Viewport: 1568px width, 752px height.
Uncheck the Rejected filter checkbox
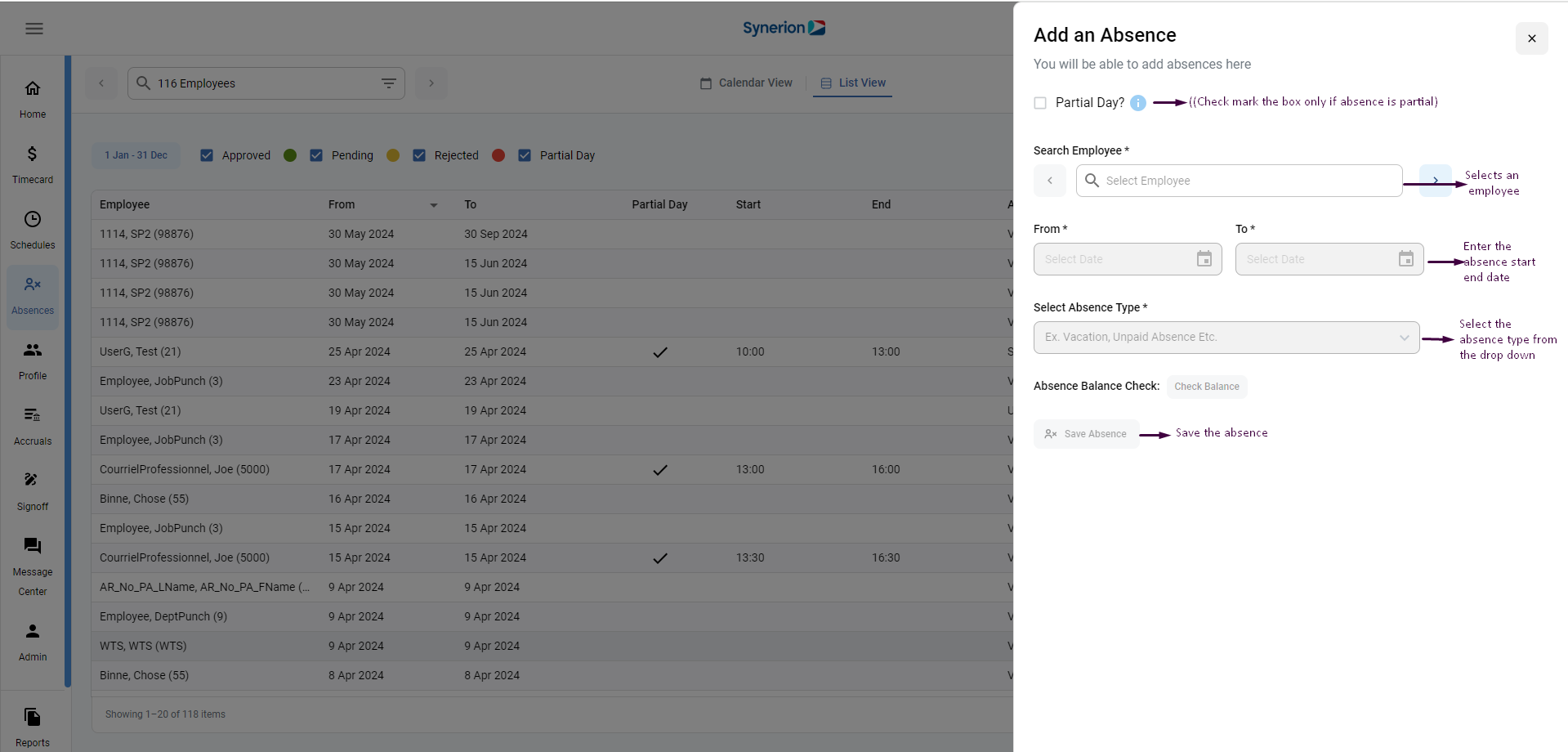pos(419,155)
